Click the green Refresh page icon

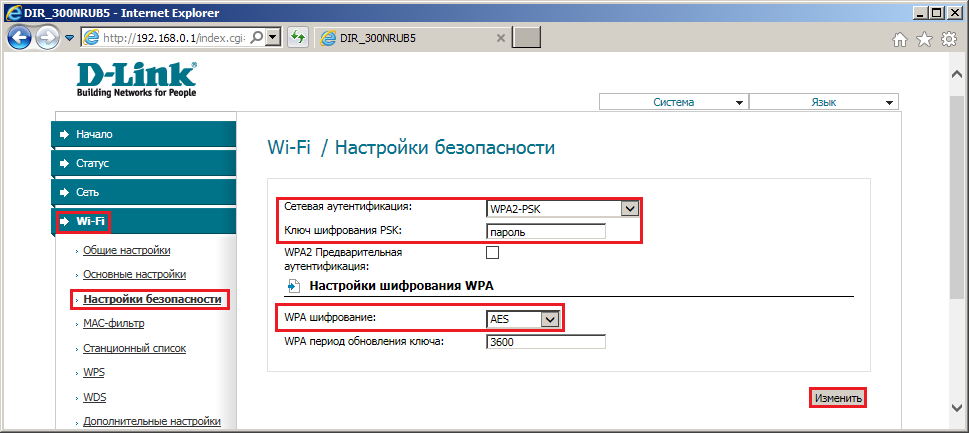click(x=298, y=38)
